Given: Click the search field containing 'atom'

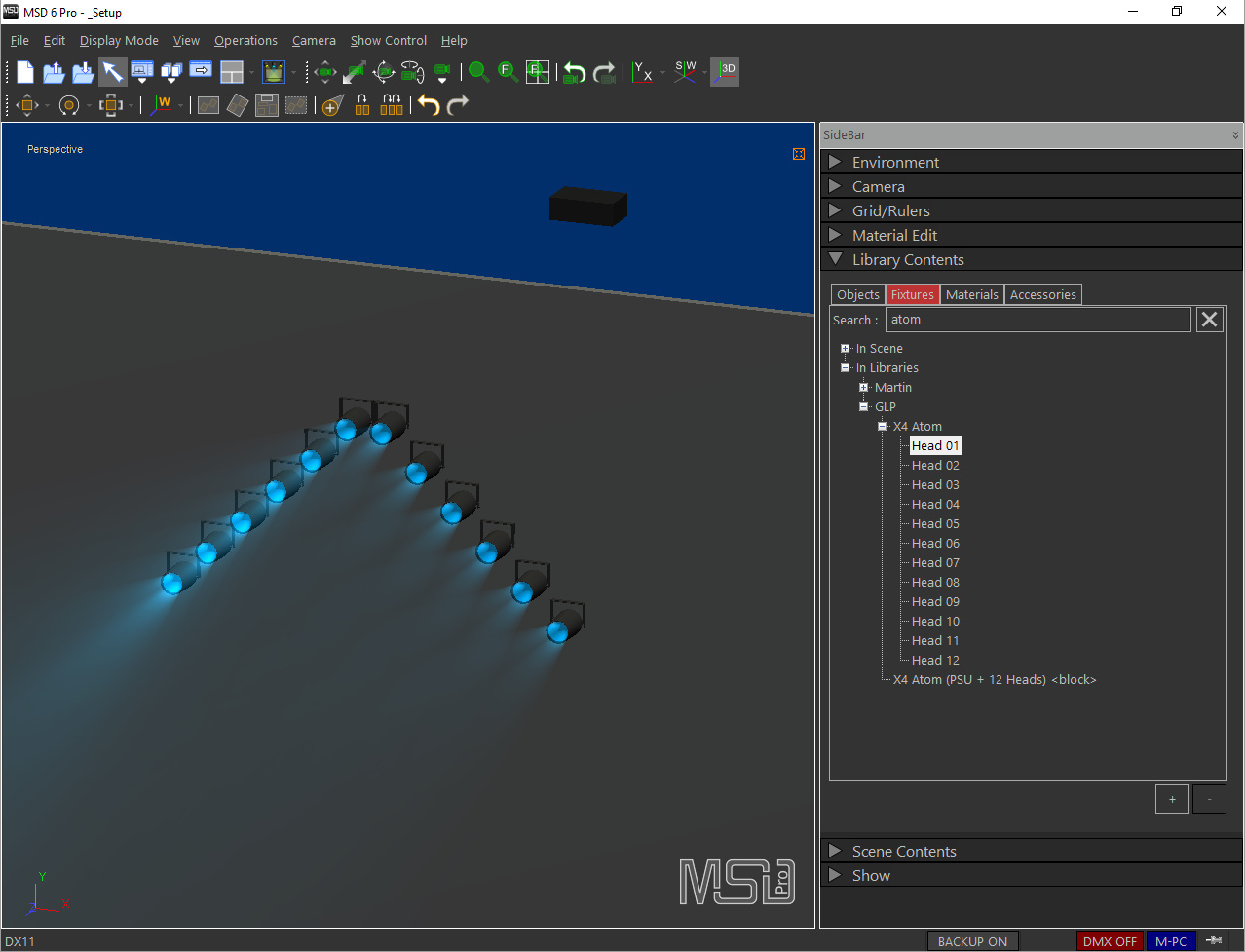Looking at the screenshot, I should coord(1038,320).
